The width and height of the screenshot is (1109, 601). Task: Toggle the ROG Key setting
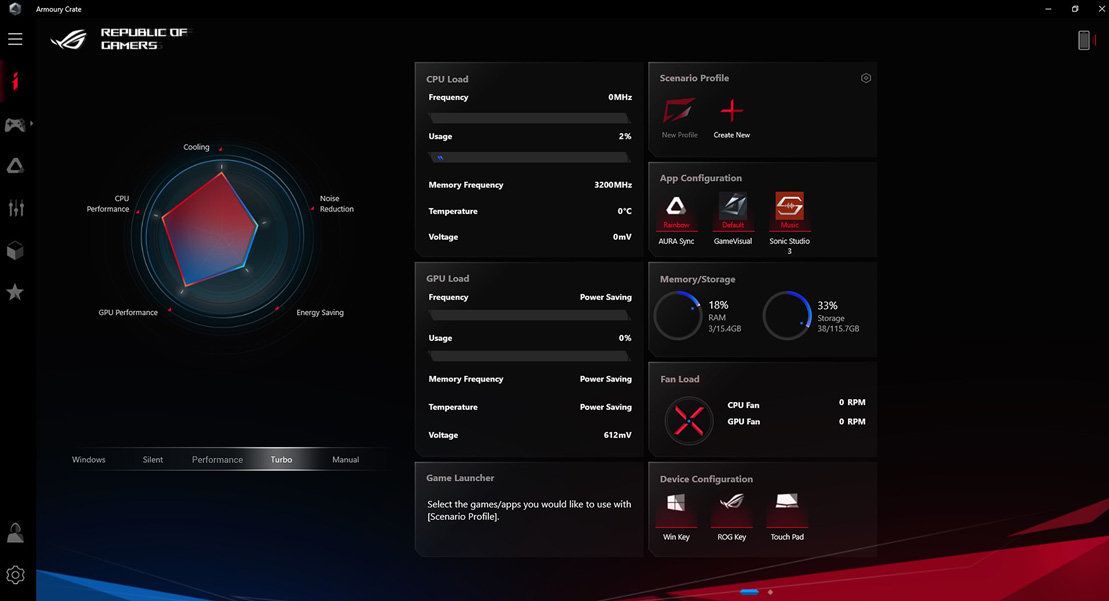coord(732,507)
